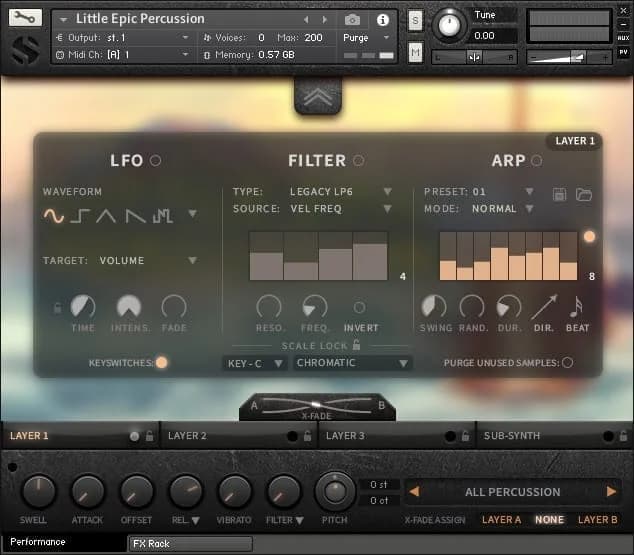Viewport: 634px width, 555px height.
Task: Open the wrench instrument edit icon
Action: pyautogui.click(x=25, y=17)
